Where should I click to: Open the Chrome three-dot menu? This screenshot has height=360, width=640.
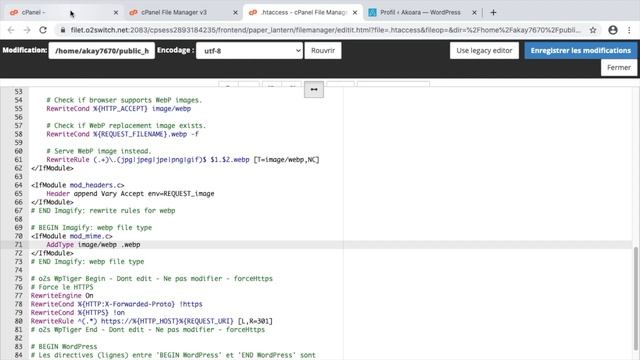629,30
